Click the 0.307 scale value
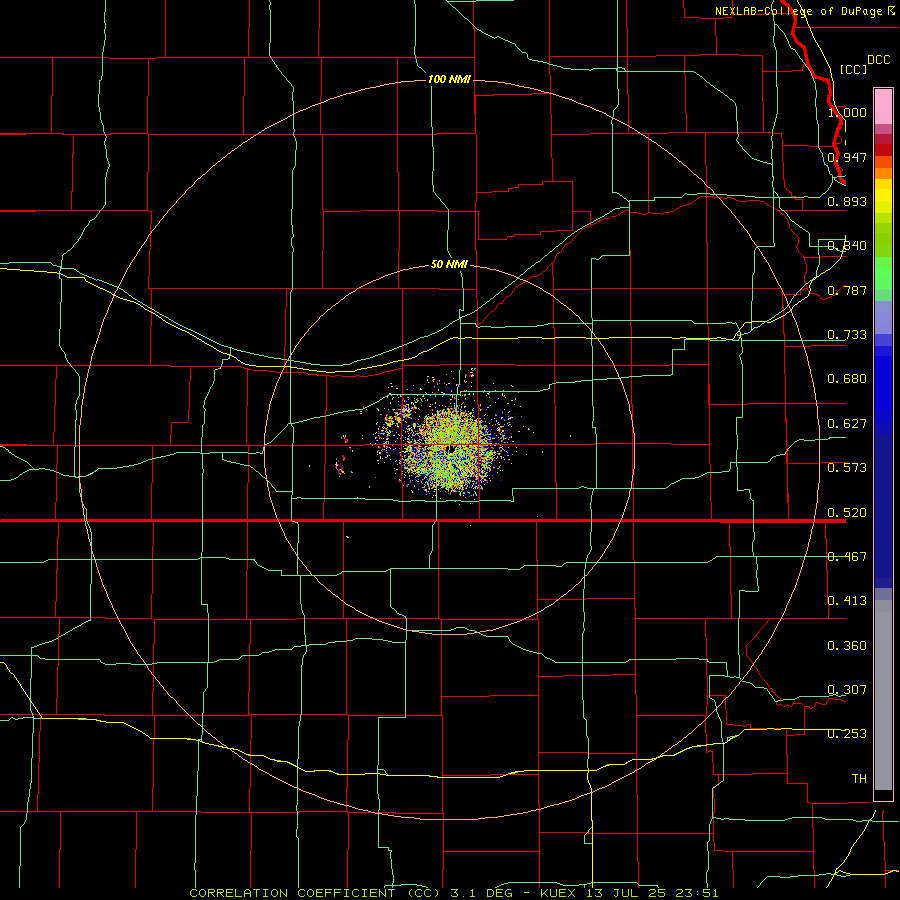The height and width of the screenshot is (900, 900). point(847,690)
